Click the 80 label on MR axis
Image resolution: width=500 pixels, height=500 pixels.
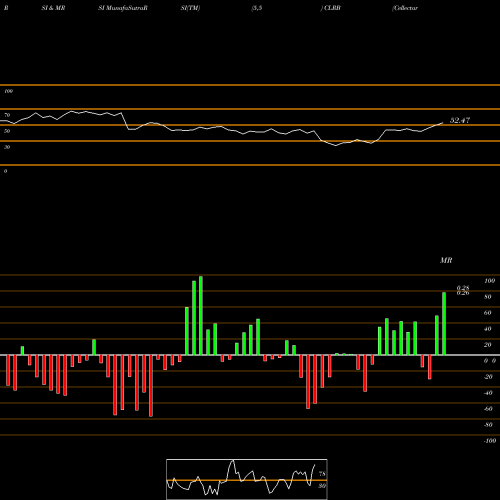[x=488, y=297]
